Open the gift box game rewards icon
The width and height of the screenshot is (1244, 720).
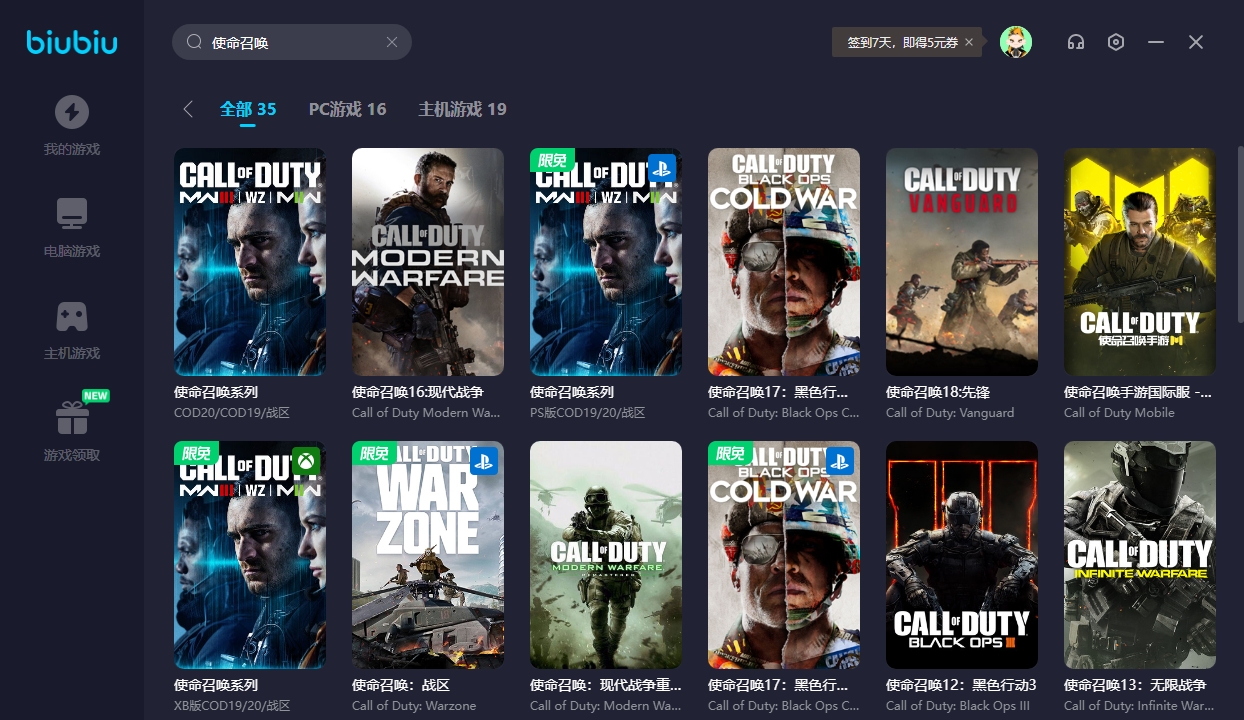click(71, 418)
